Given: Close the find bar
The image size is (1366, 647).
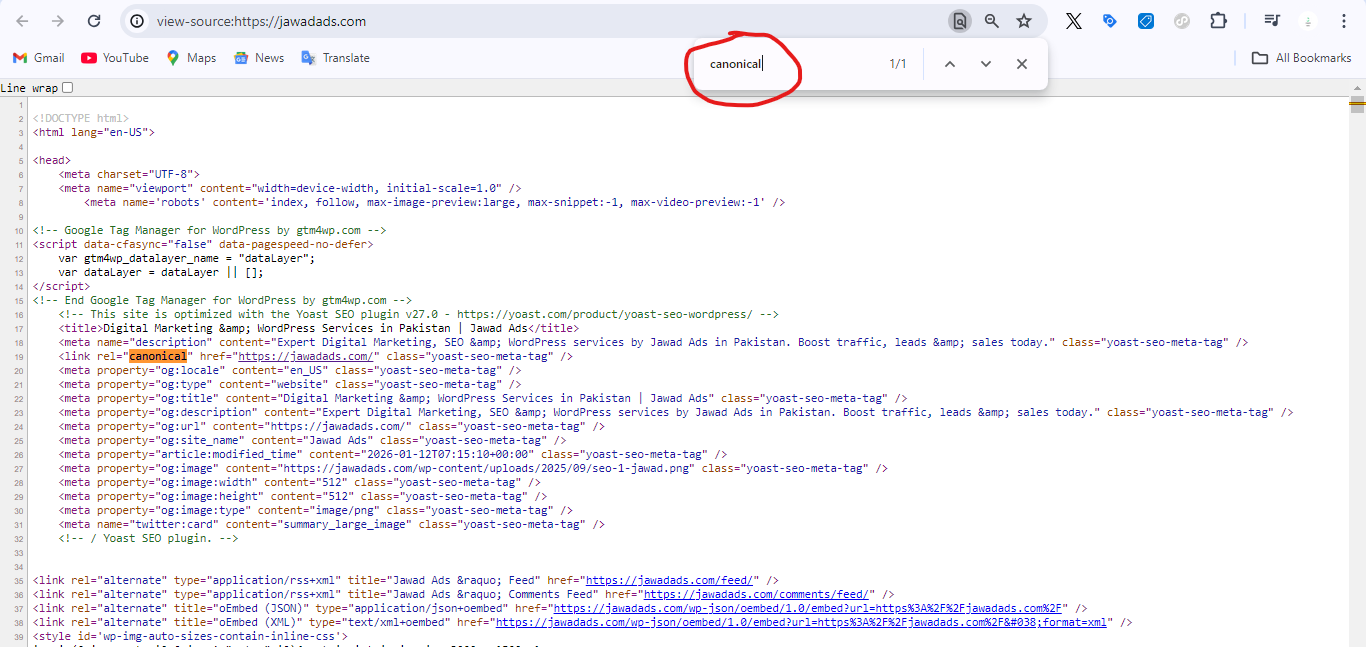Looking at the screenshot, I should coord(1021,64).
